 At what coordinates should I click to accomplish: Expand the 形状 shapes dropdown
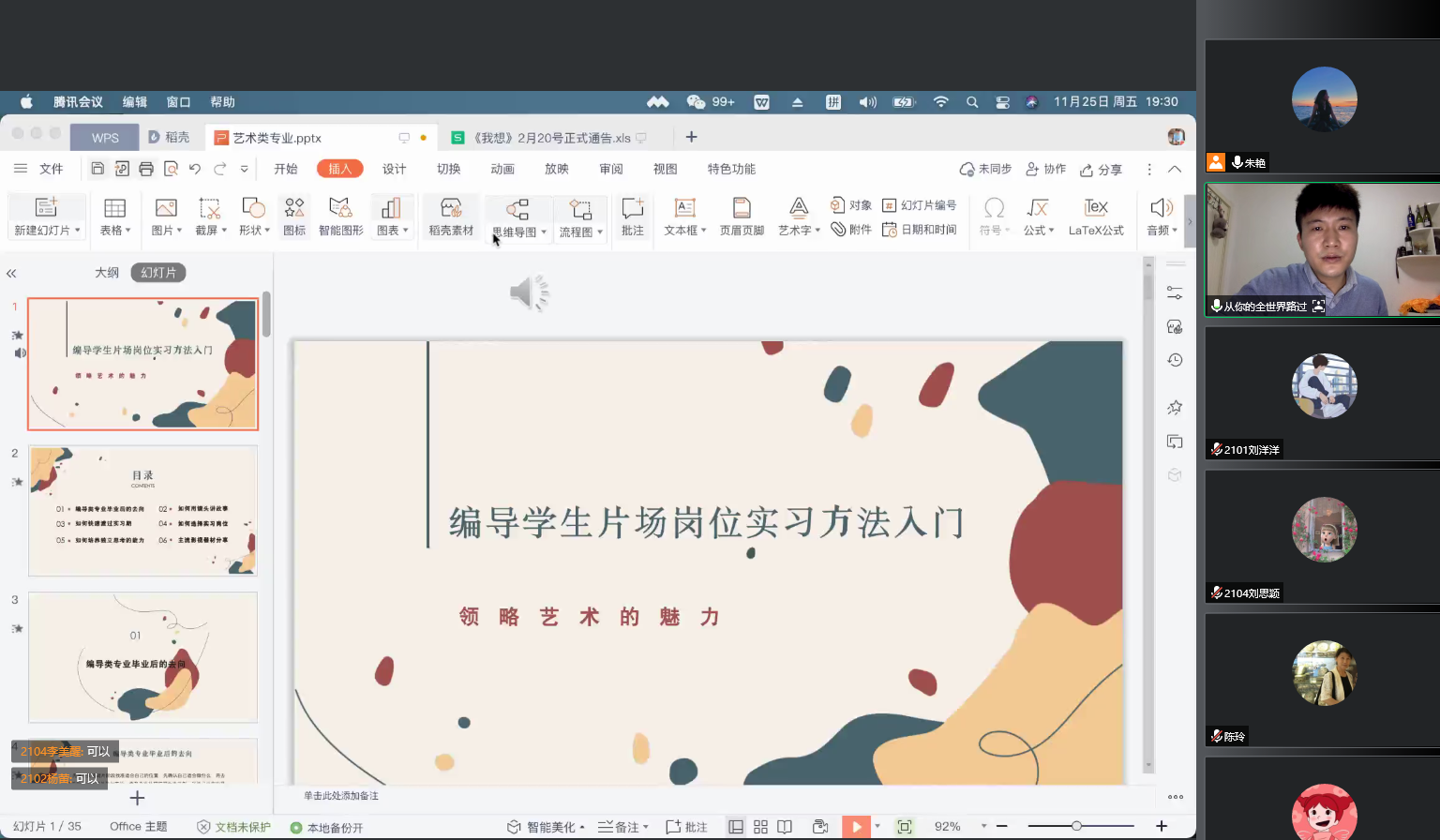(267, 231)
